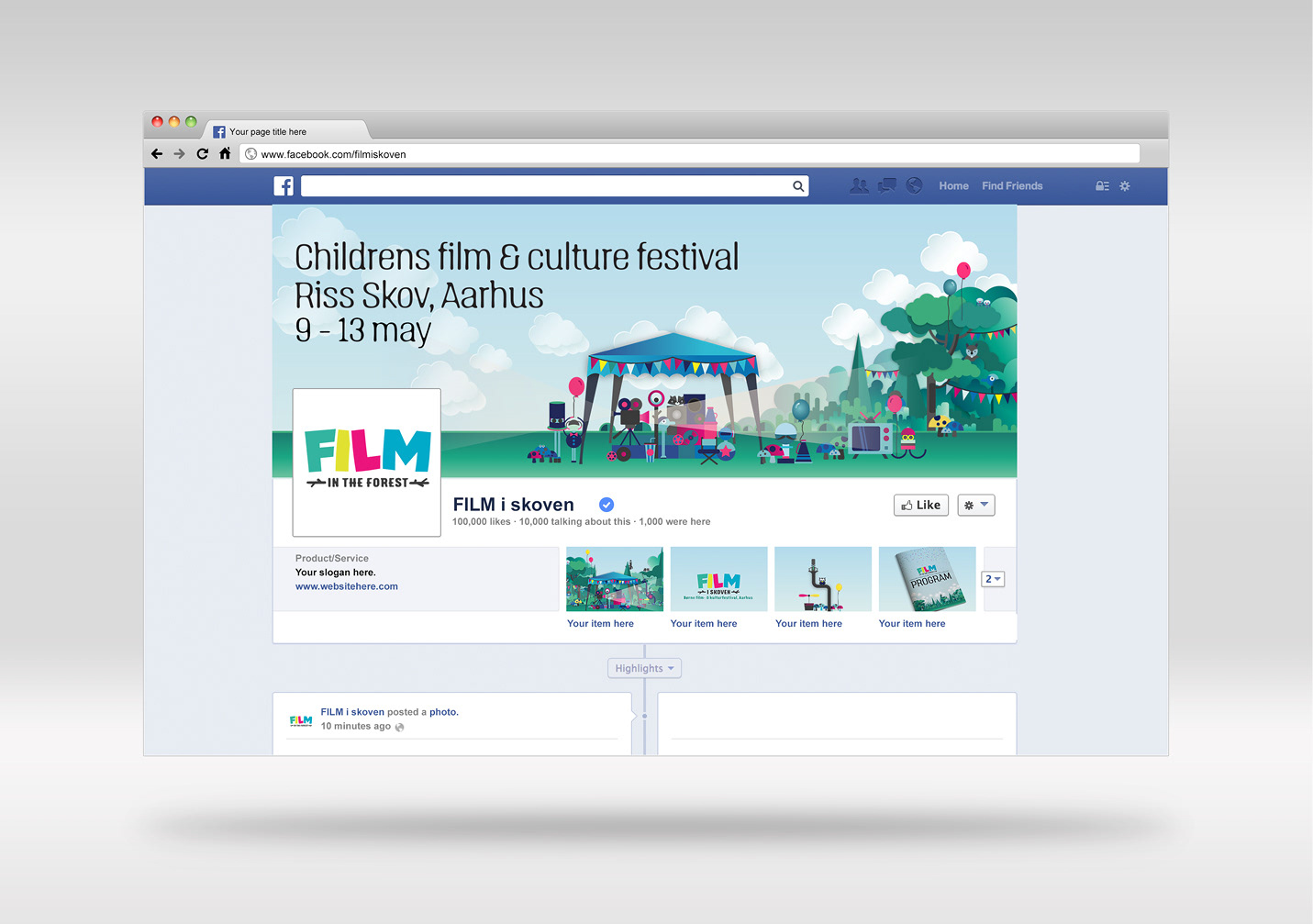Open account settings gear in header

coord(1125,185)
